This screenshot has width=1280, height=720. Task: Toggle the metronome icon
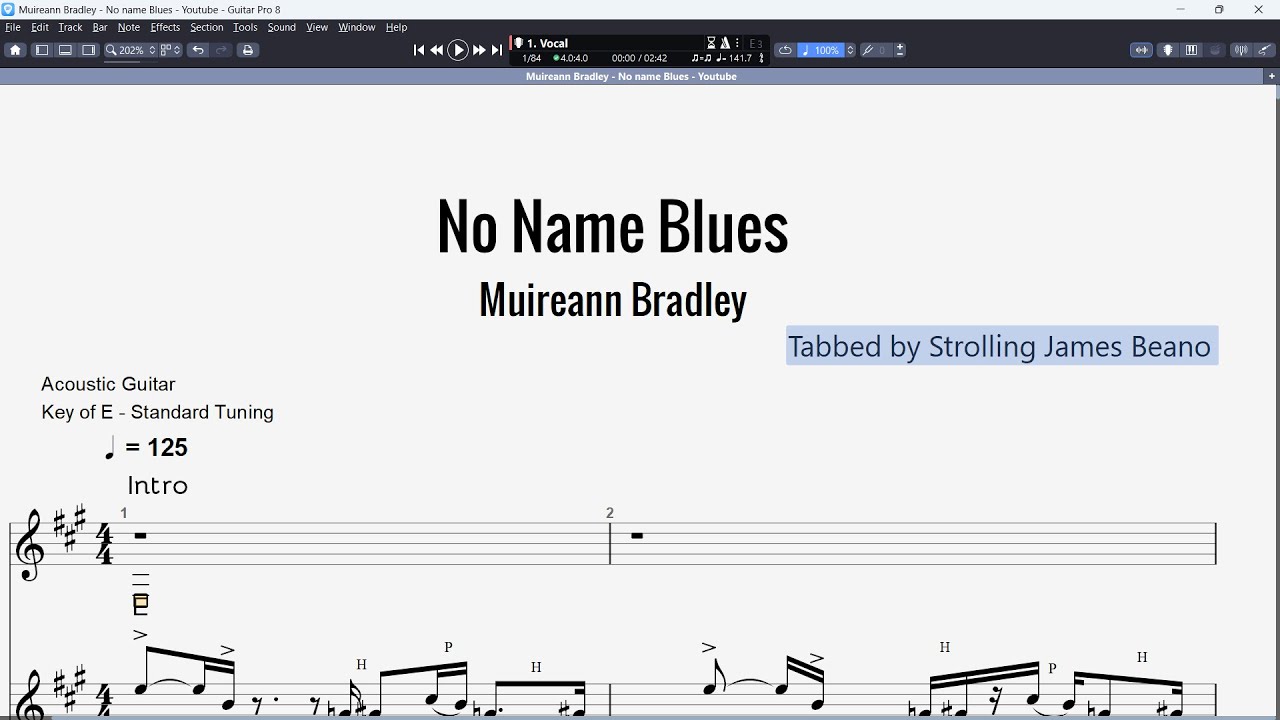tap(725, 43)
